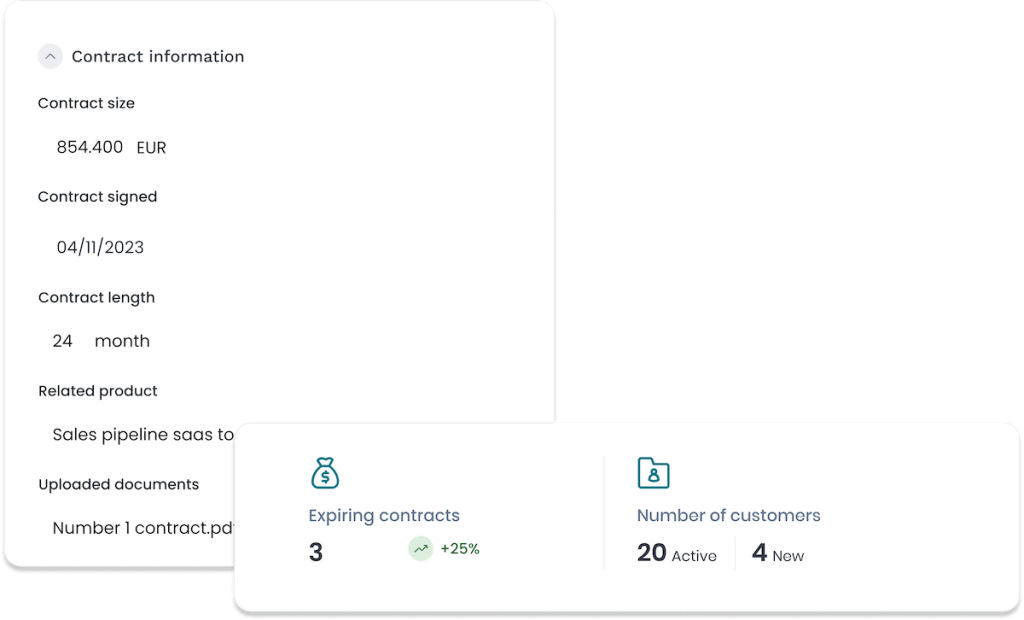Click the 4 New customers figure

pyautogui.click(x=777, y=554)
